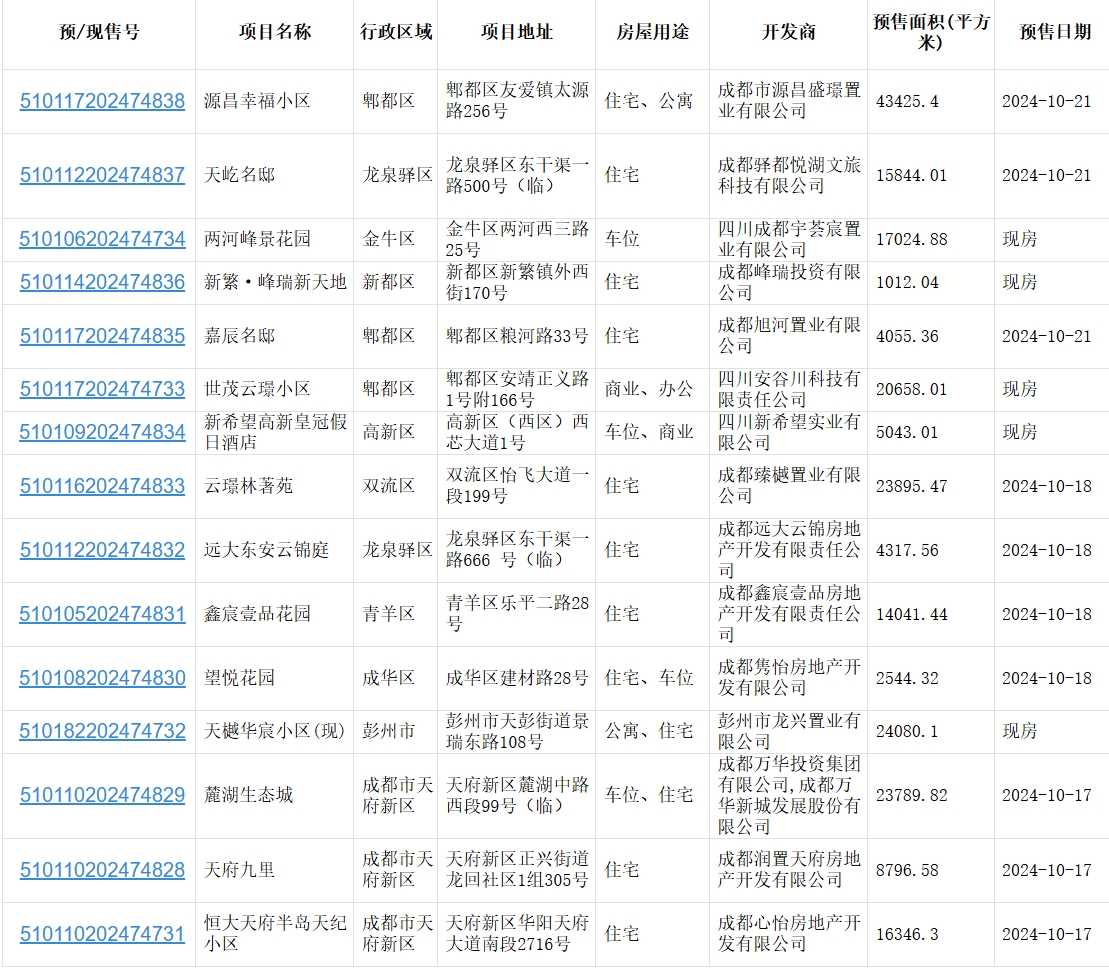Select project name 源昌幸福小区
This screenshot has height=970, width=1109.
(257, 101)
